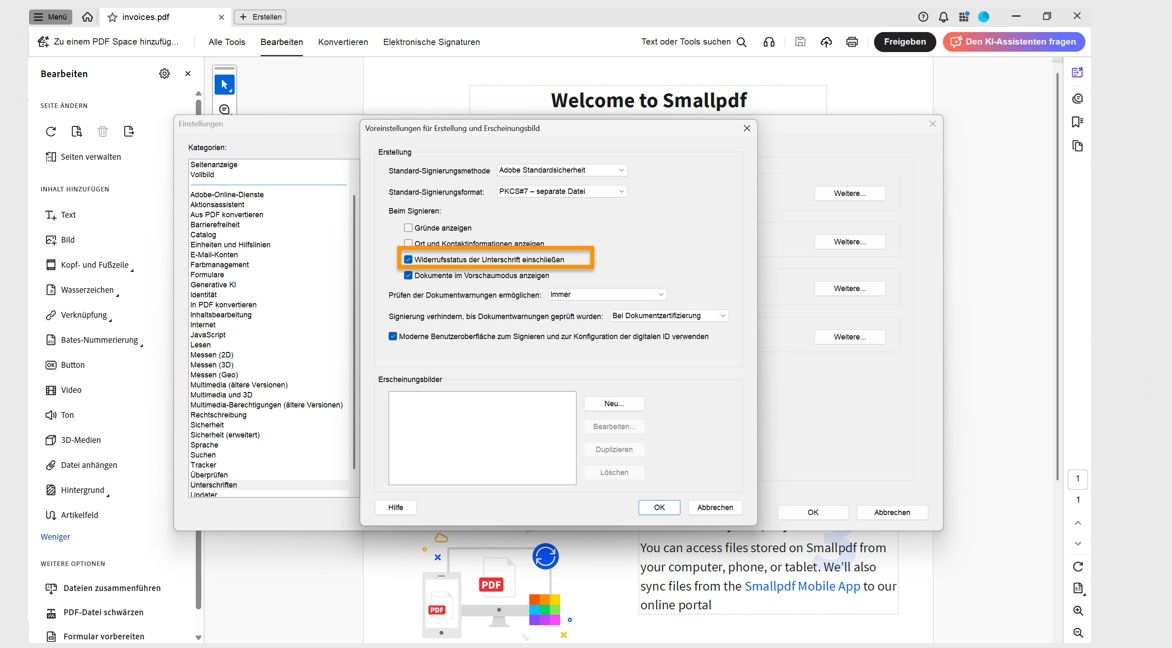Select the Ton audio tool
The width and height of the screenshot is (1172, 648).
(60, 415)
